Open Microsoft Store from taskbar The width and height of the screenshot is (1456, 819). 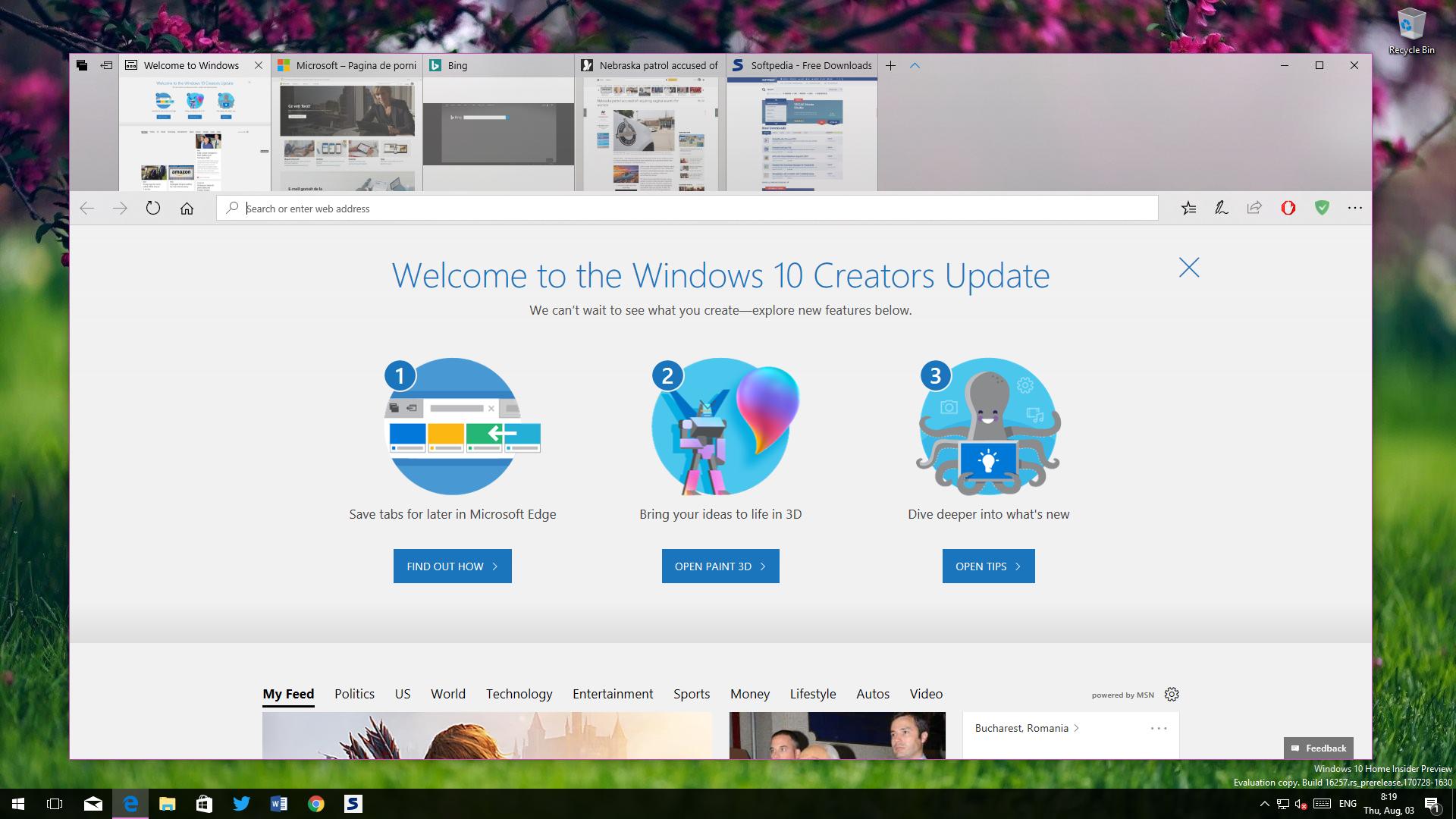[x=204, y=804]
